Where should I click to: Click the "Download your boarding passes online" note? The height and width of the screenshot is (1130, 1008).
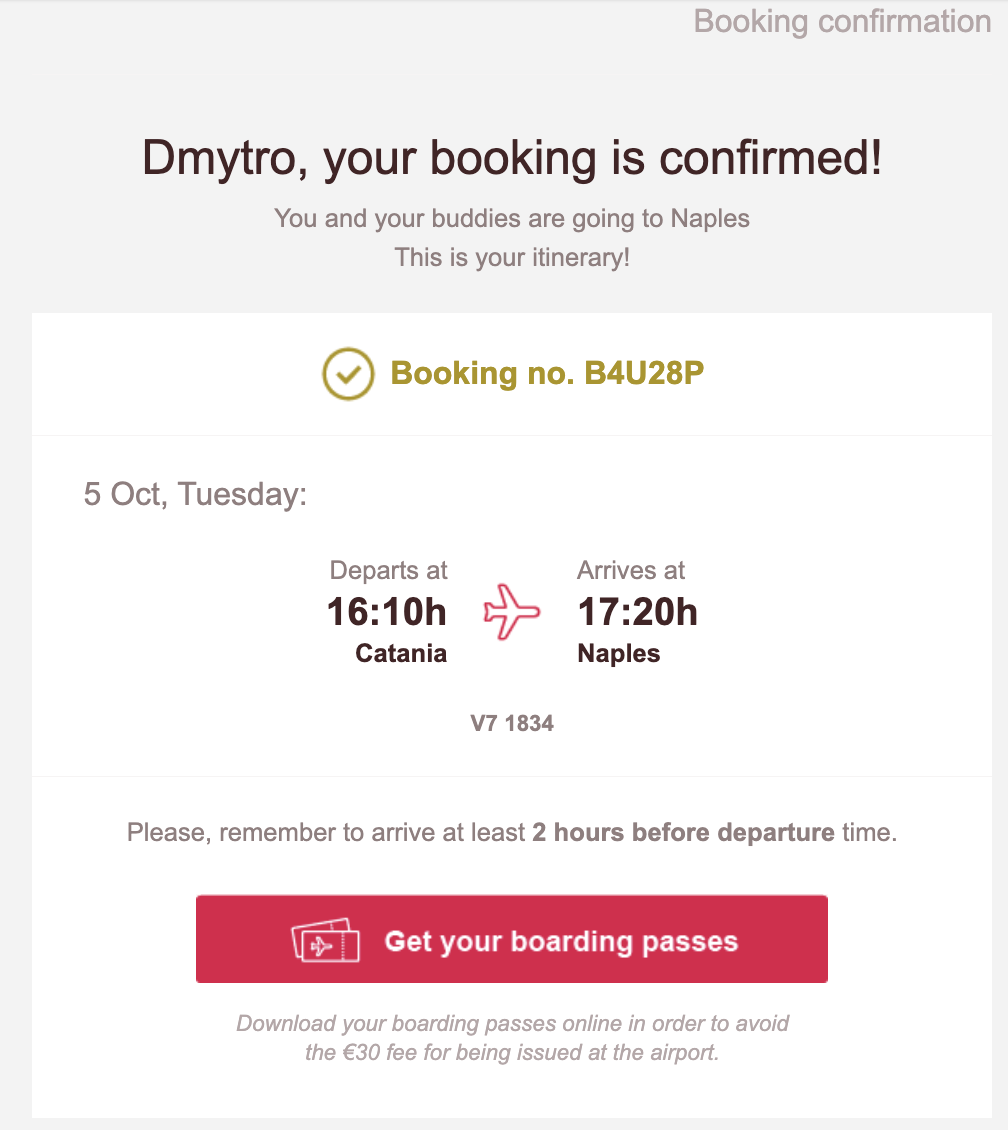(x=512, y=1023)
